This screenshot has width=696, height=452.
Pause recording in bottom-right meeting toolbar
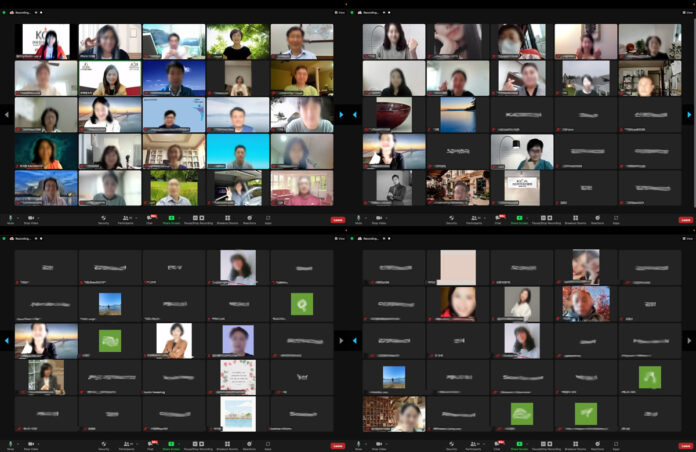point(548,443)
